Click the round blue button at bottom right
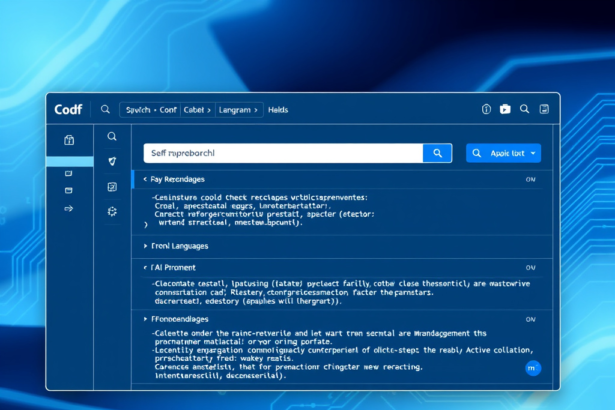 (532, 369)
